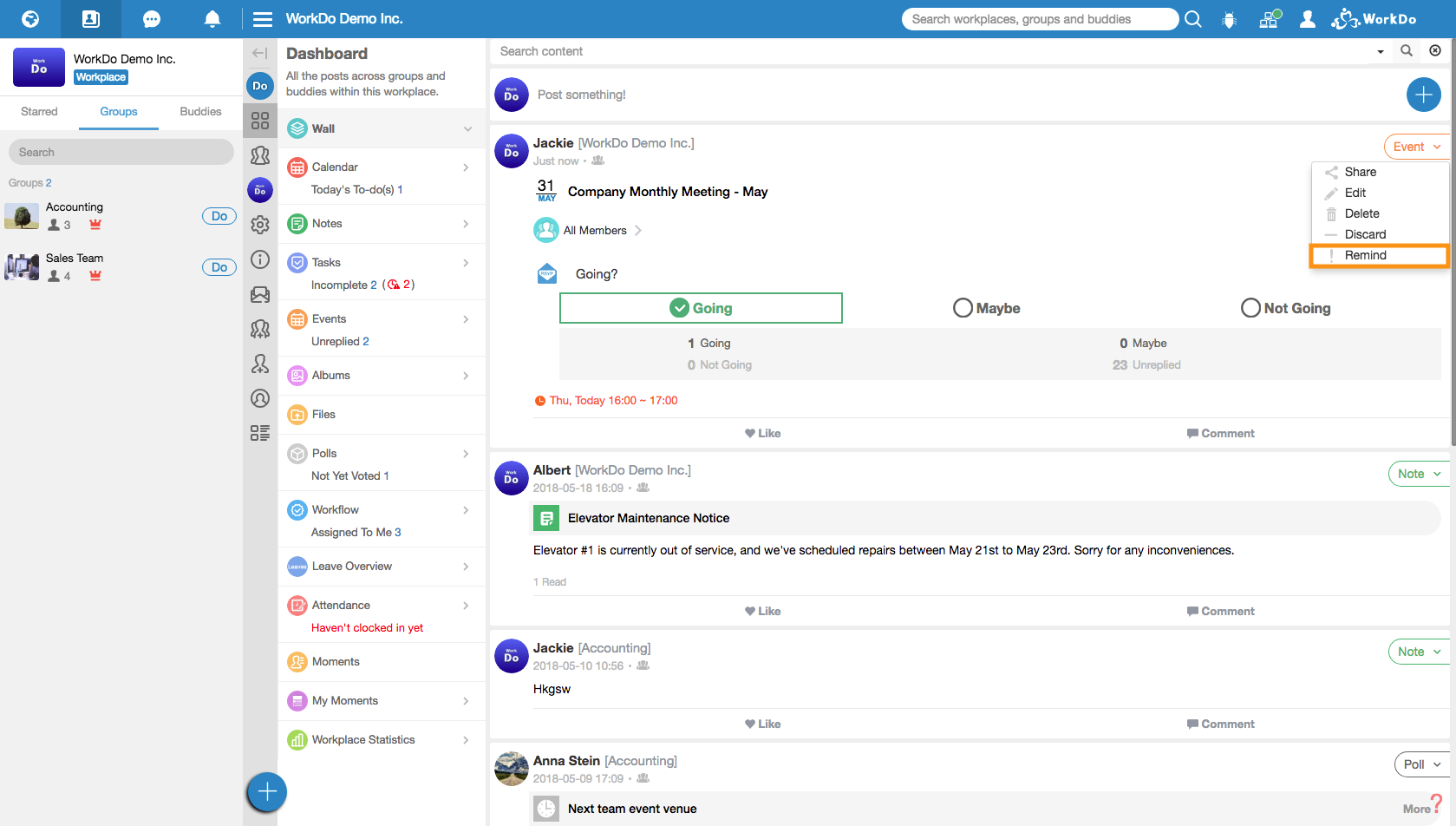Choose Remind from the event menu
Image resolution: width=1456 pixels, height=826 pixels.
[x=1379, y=255]
